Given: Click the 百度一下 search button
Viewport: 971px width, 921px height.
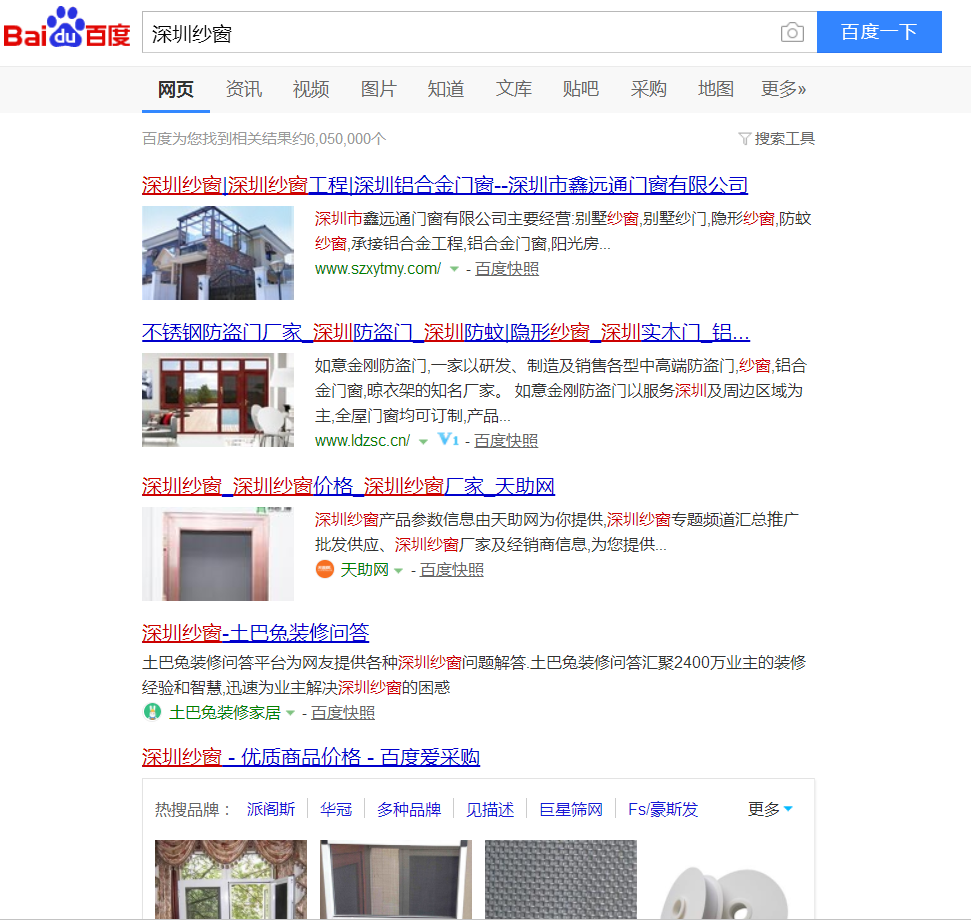Looking at the screenshot, I should [879, 32].
